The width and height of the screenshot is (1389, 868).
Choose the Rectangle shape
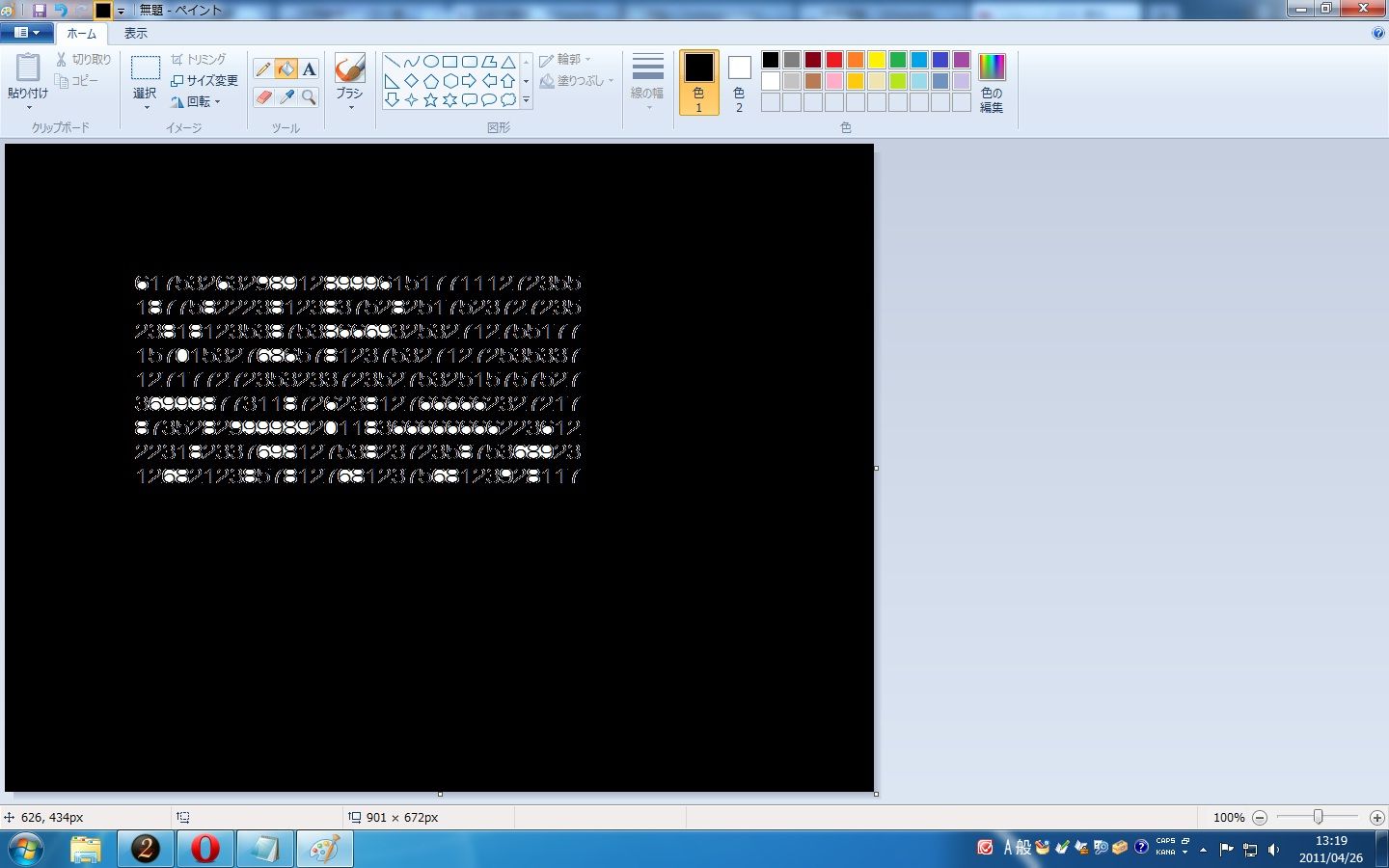[450, 62]
